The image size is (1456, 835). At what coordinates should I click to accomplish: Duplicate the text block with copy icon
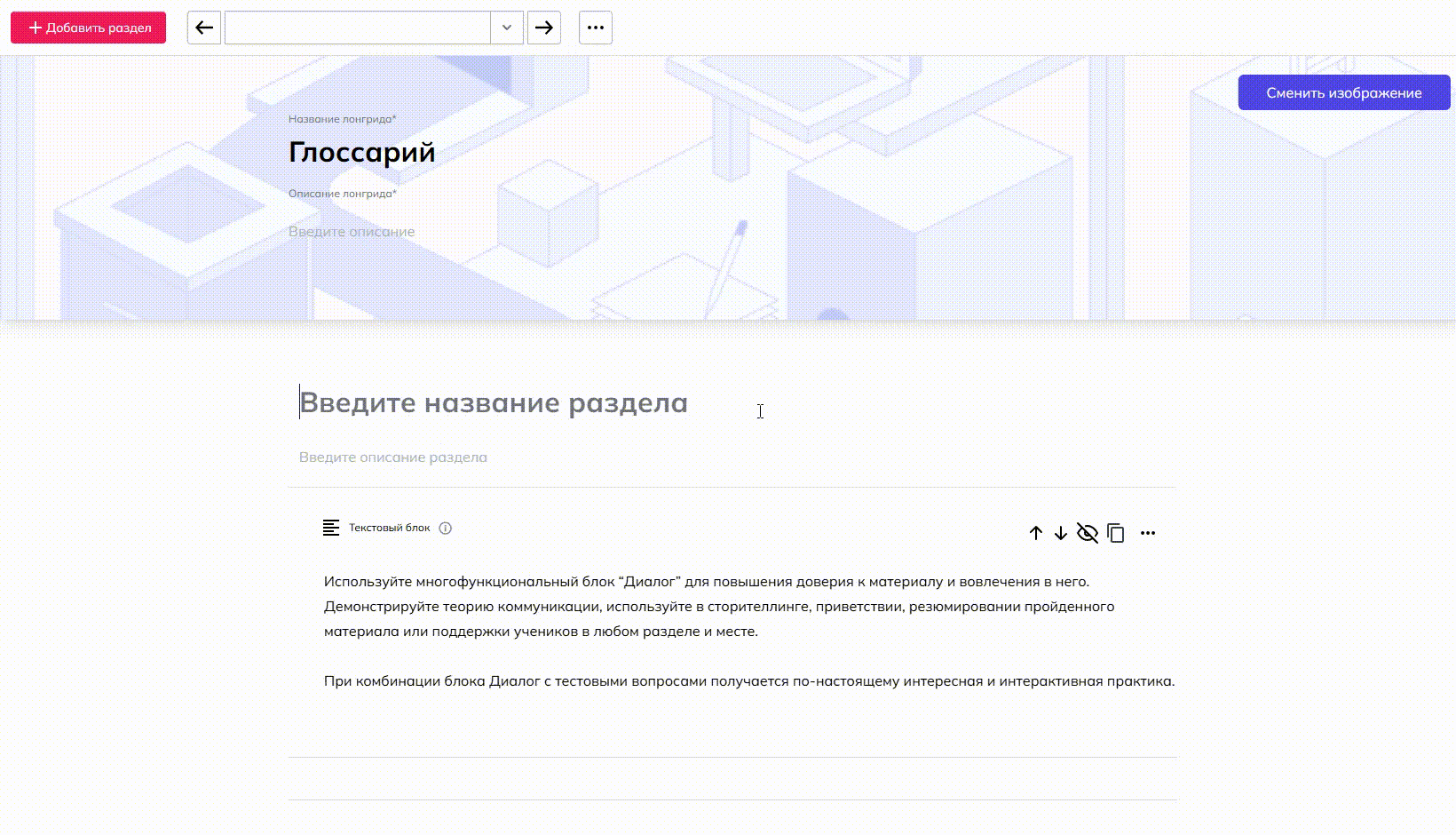(1116, 533)
